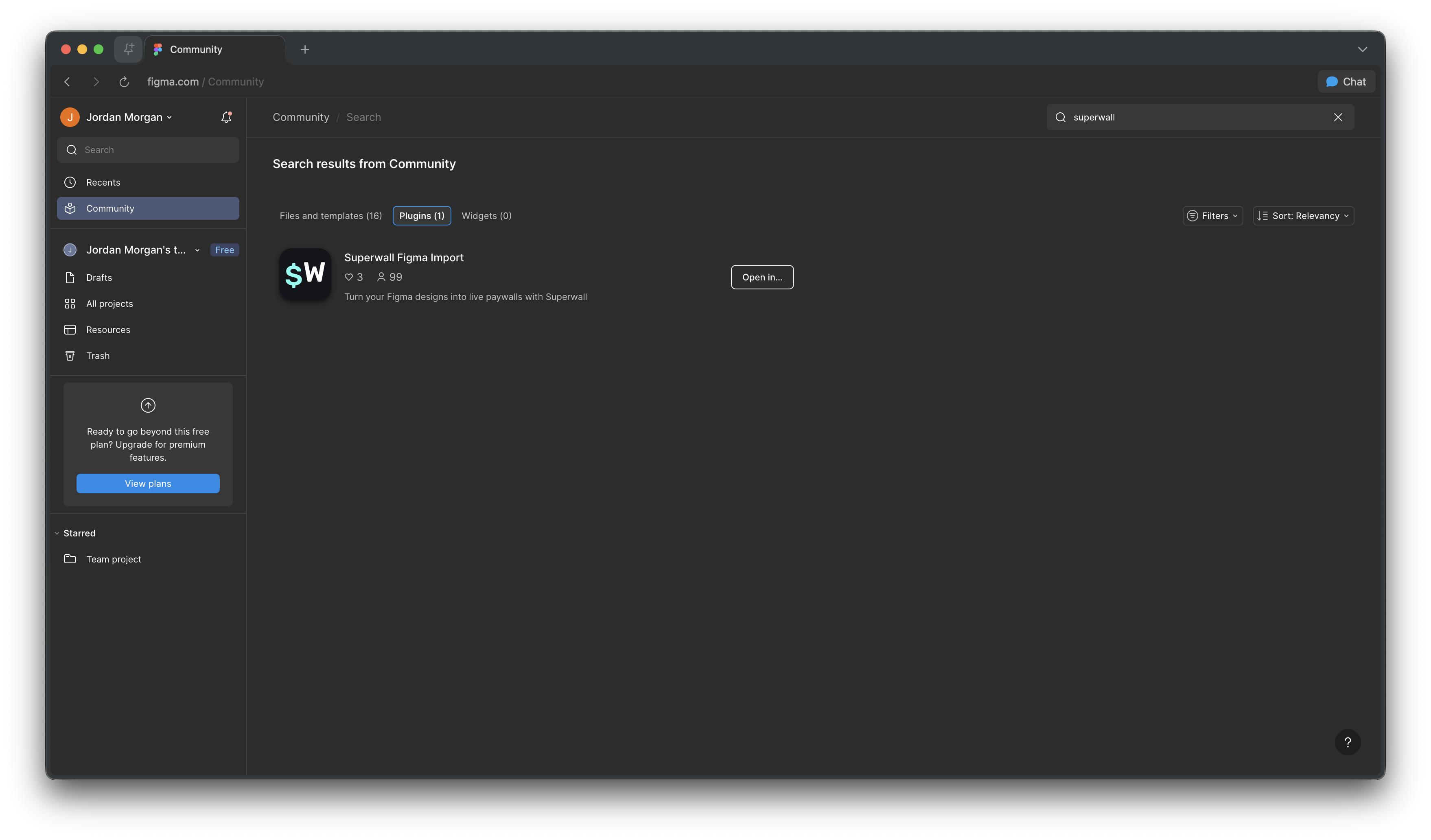Image resolution: width=1431 pixels, height=840 pixels.
Task: Clear the superwall search with X icon
Action: [1338, 117]
